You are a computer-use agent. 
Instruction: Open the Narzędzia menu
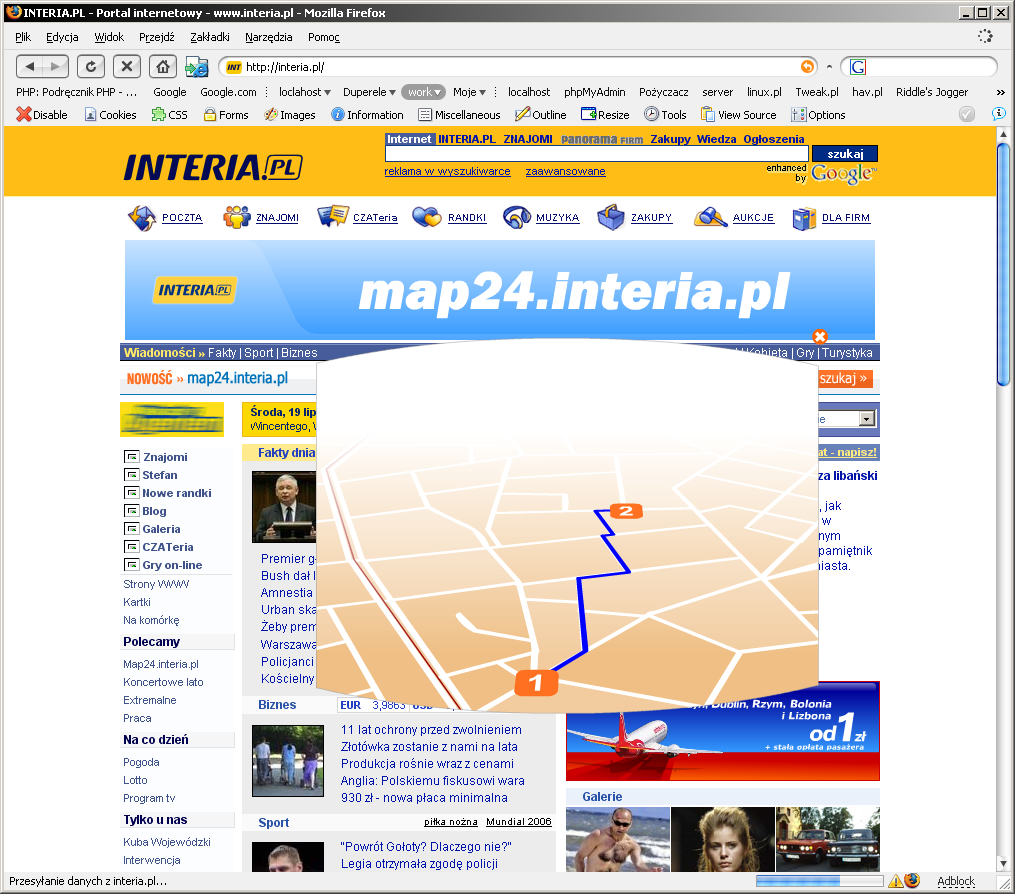[x=269, y=37]
